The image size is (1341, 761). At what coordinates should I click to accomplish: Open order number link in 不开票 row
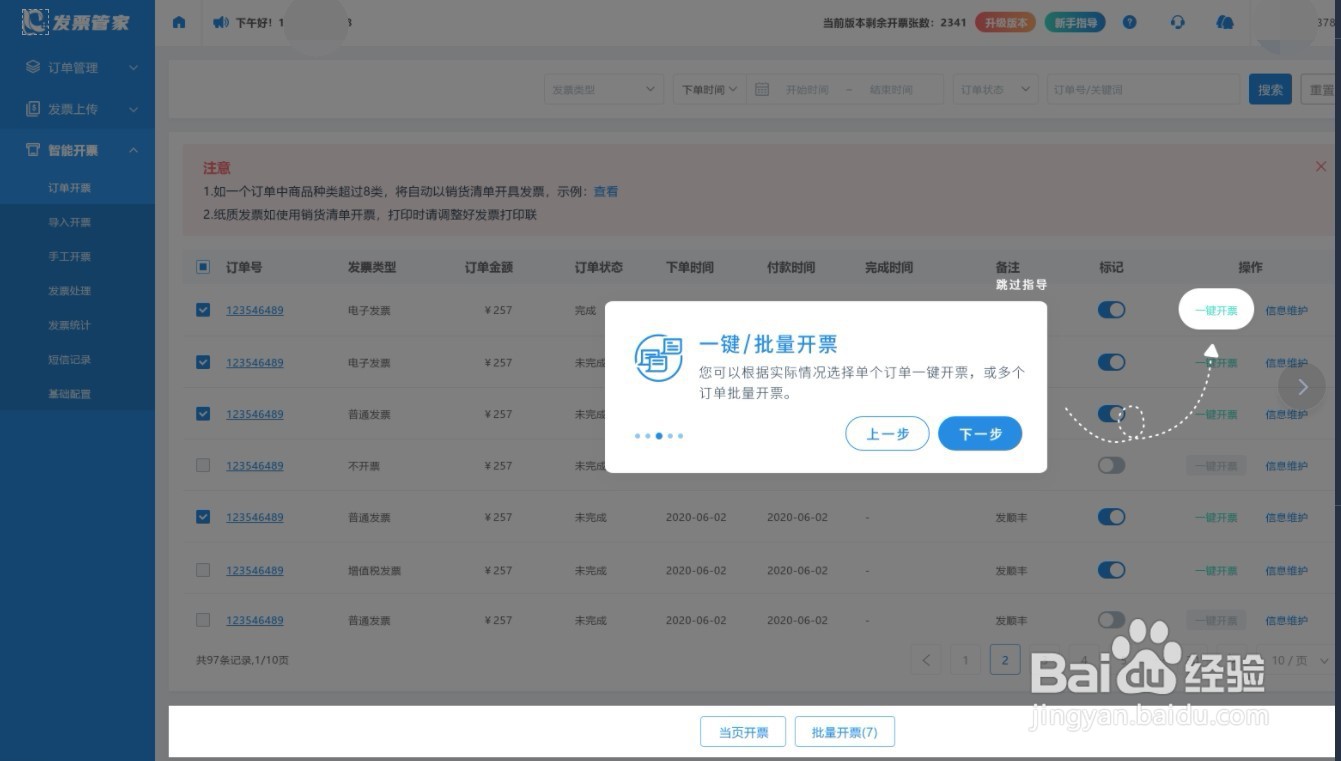(255, 466)
